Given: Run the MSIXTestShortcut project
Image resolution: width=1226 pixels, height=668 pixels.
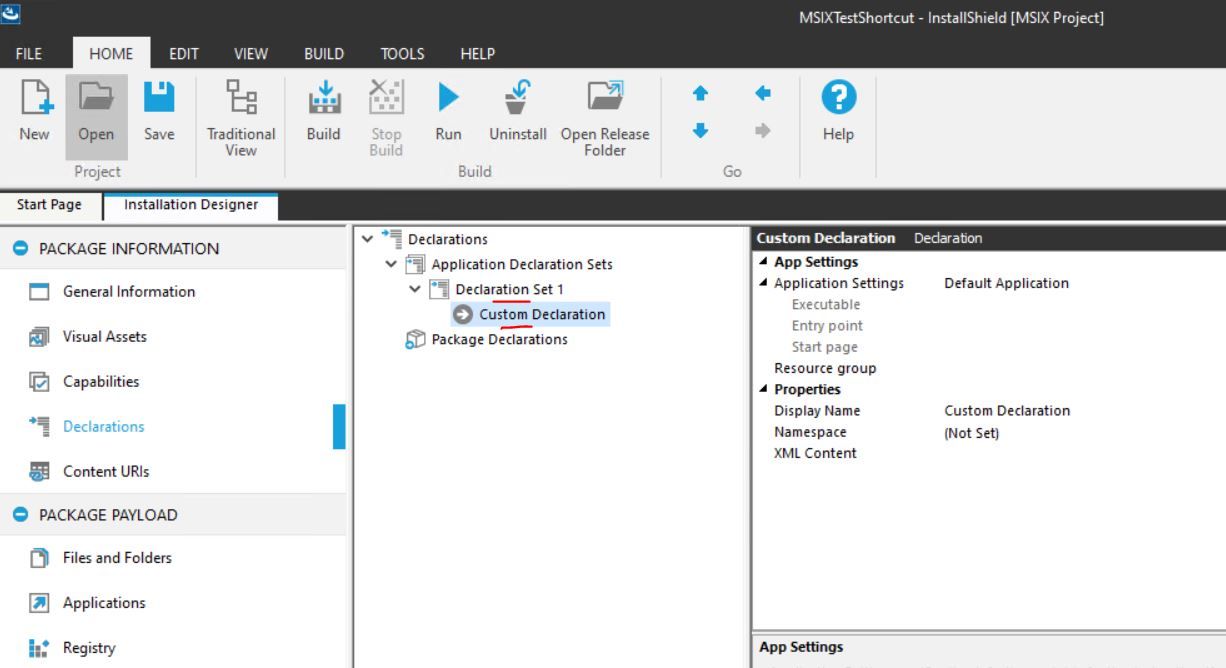Looking at the screenshot, I should [x=447, y=110].
